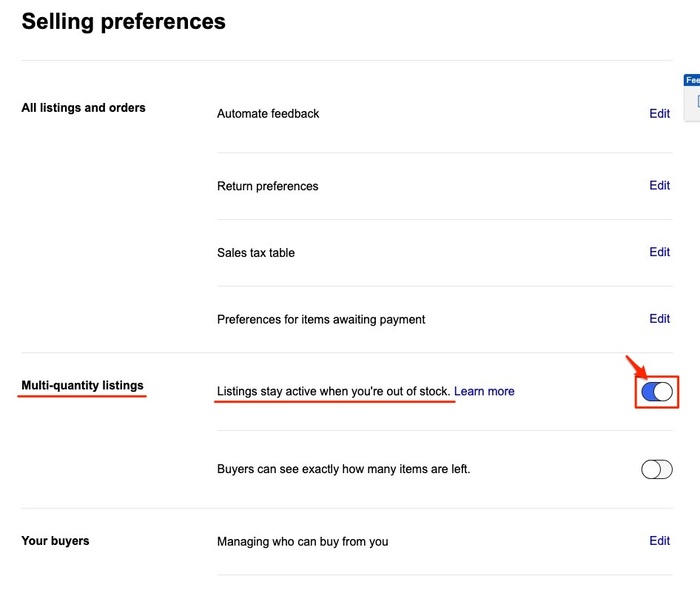The width and height of the screenshot is (700, 596).
Task: Click the Return preferences row label
Action: [267, 186]
